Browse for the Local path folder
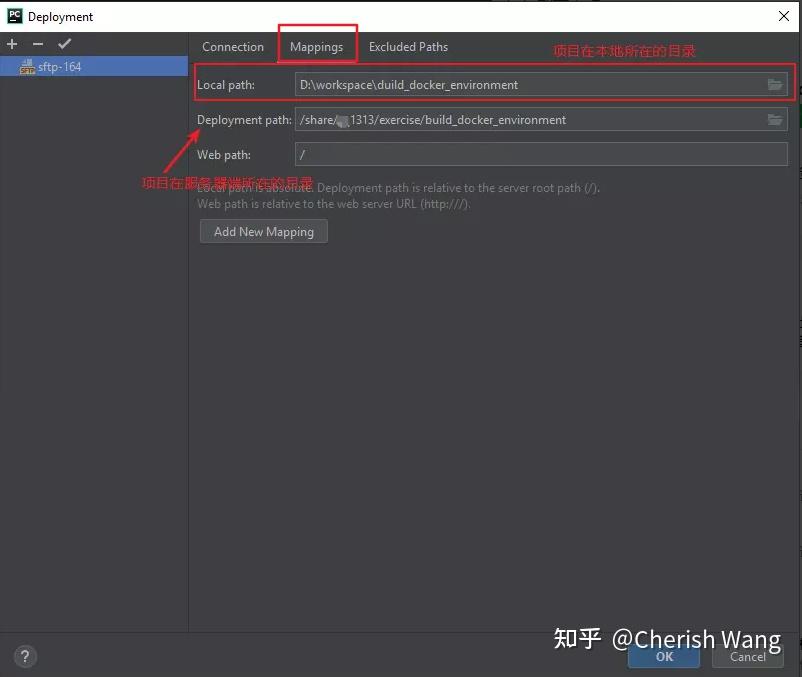The image size is (802, 677). [x=775, y=84]
